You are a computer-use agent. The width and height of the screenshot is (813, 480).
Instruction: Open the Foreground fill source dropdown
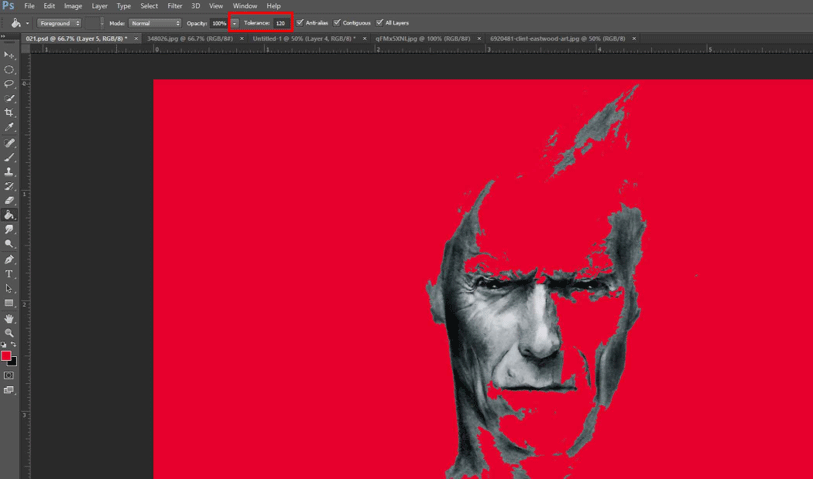(59, 23)
